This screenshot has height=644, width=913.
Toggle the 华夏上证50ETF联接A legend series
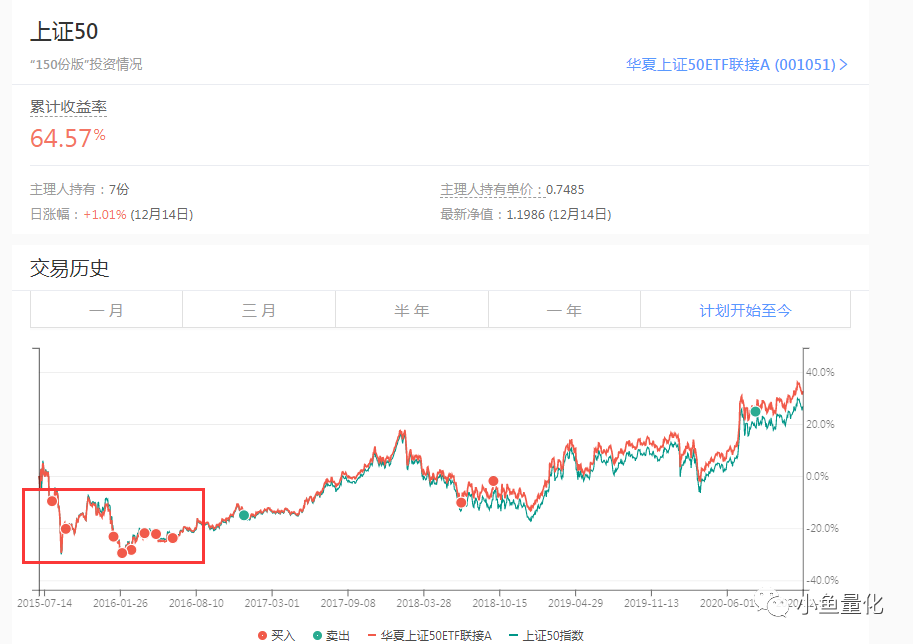(x=430, y=635)
